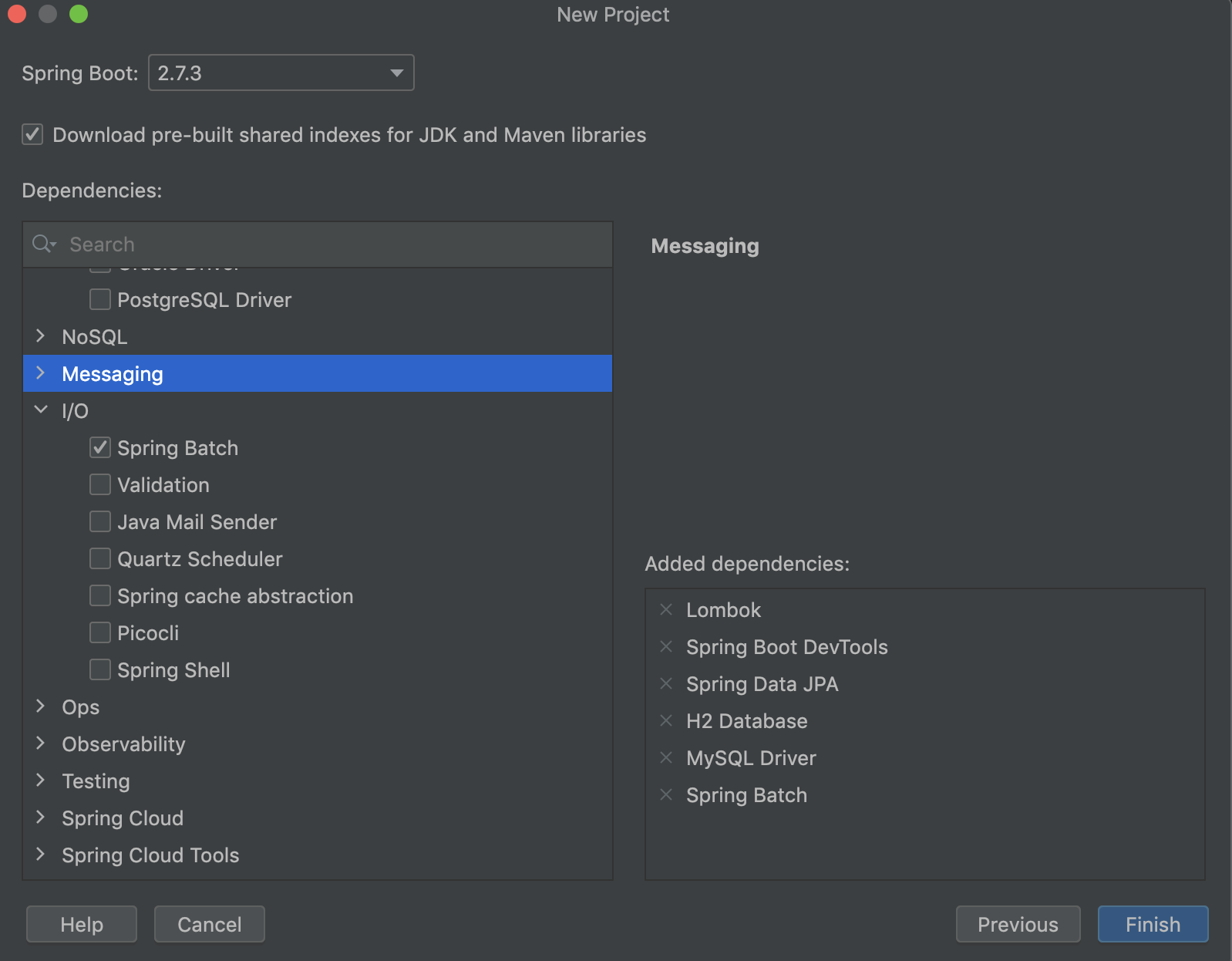Select the Observability row label
The image size is (1232, 961).
pyautogui.click(x=123, y=744)
